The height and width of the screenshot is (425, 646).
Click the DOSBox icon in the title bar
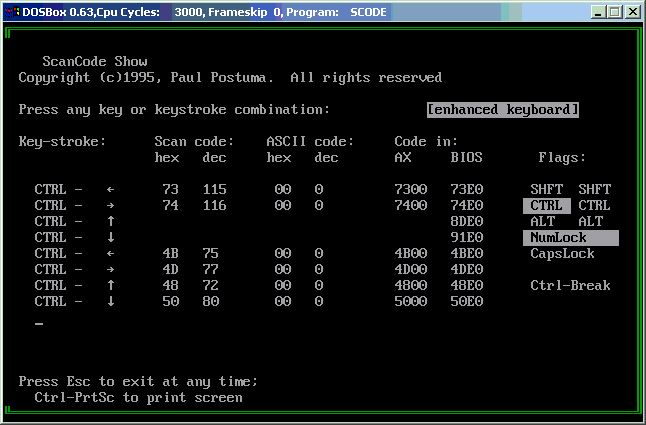coord(12,12)
